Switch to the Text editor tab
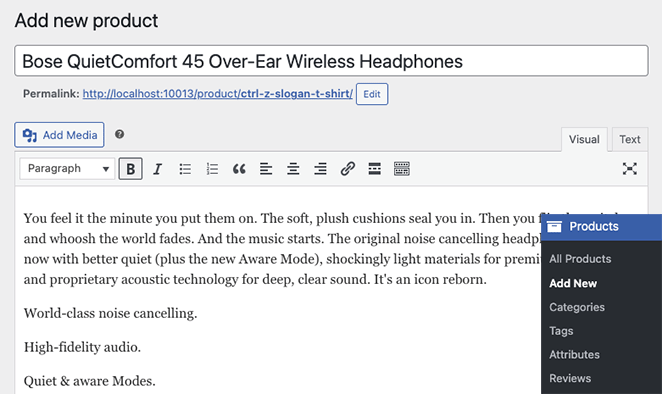This screenshot has height=394, width=662. [629, 139]
